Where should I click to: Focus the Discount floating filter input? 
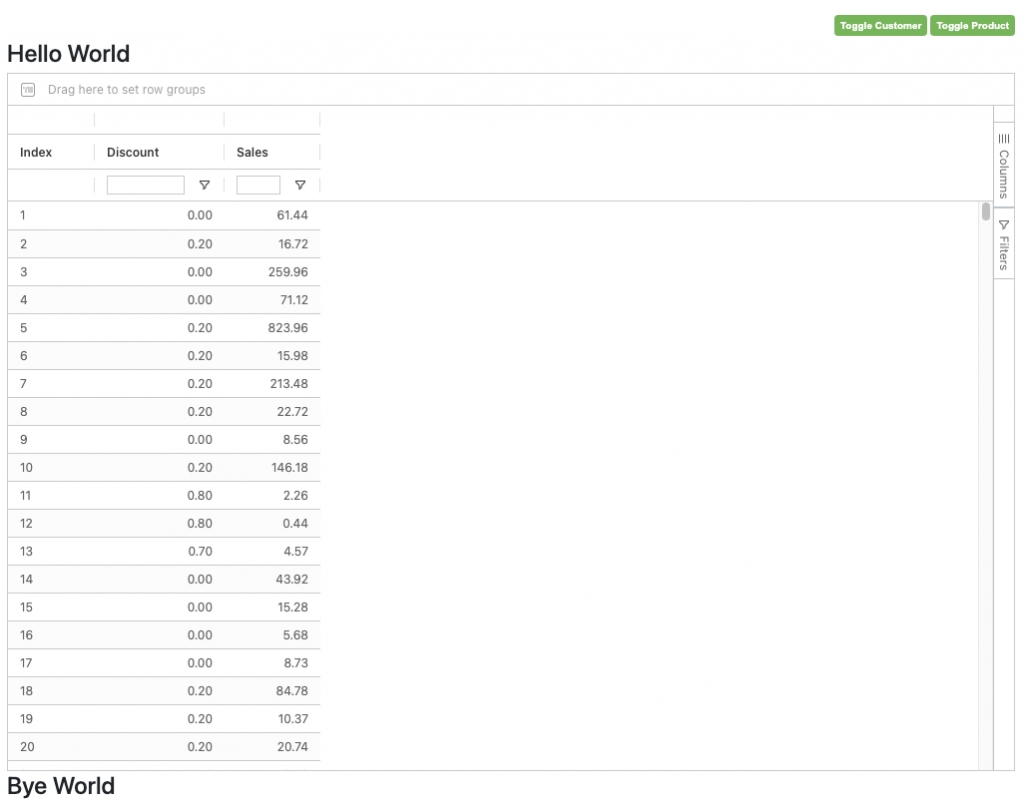click(146, 185)
